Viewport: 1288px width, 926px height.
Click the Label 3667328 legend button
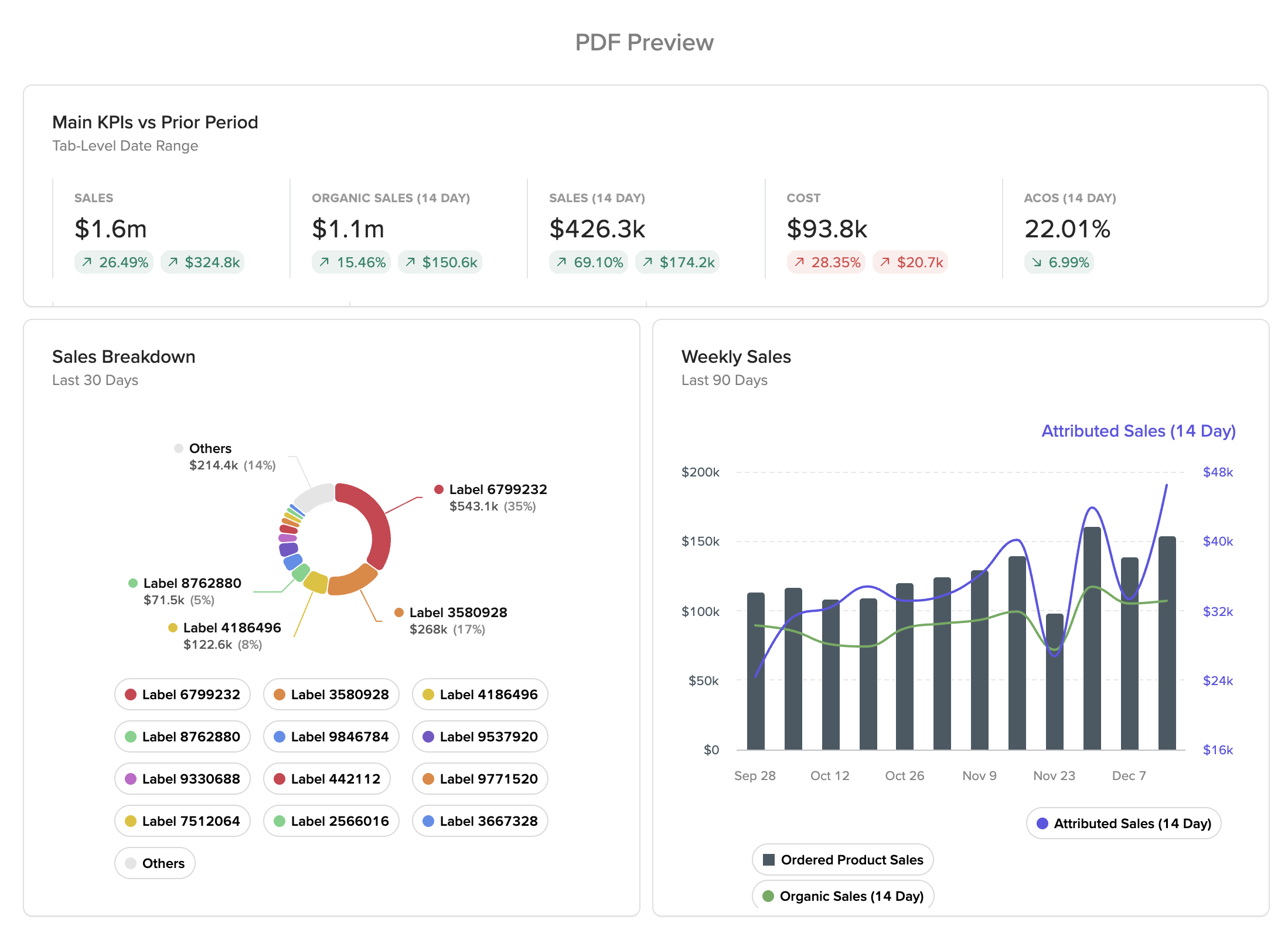point(479,821)
